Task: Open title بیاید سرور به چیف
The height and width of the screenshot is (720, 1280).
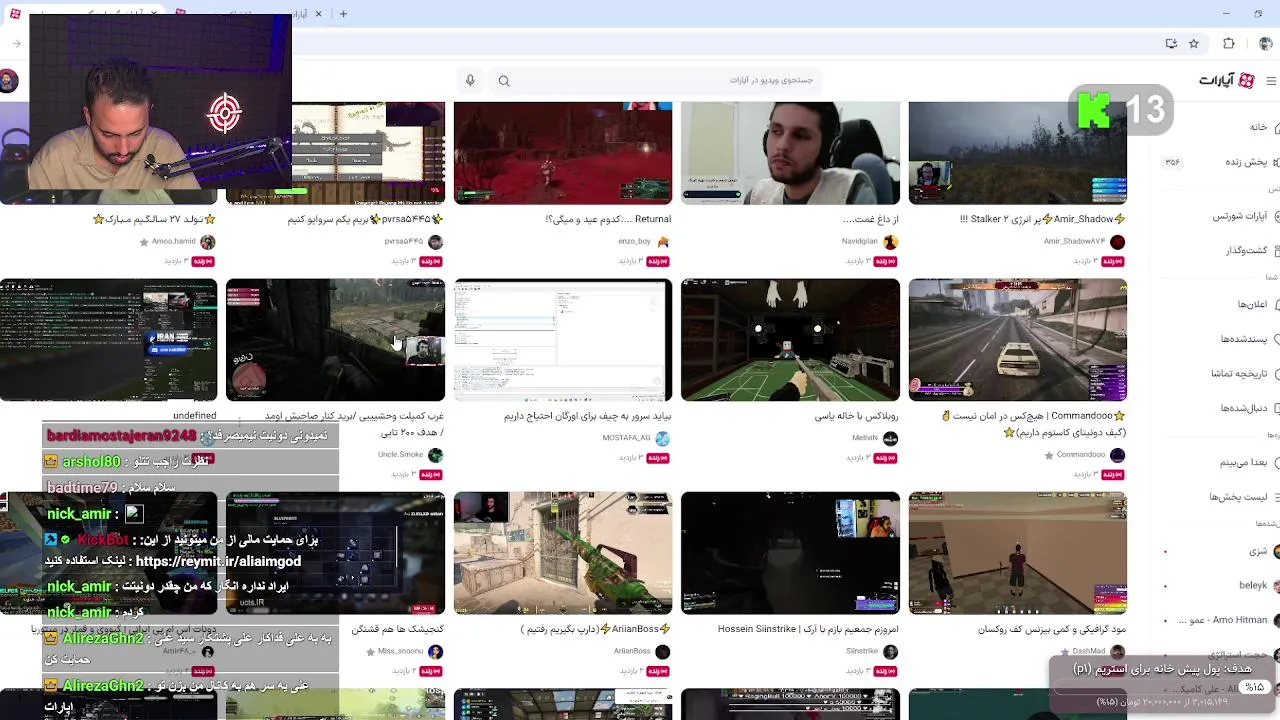Action: pos(588,416)
